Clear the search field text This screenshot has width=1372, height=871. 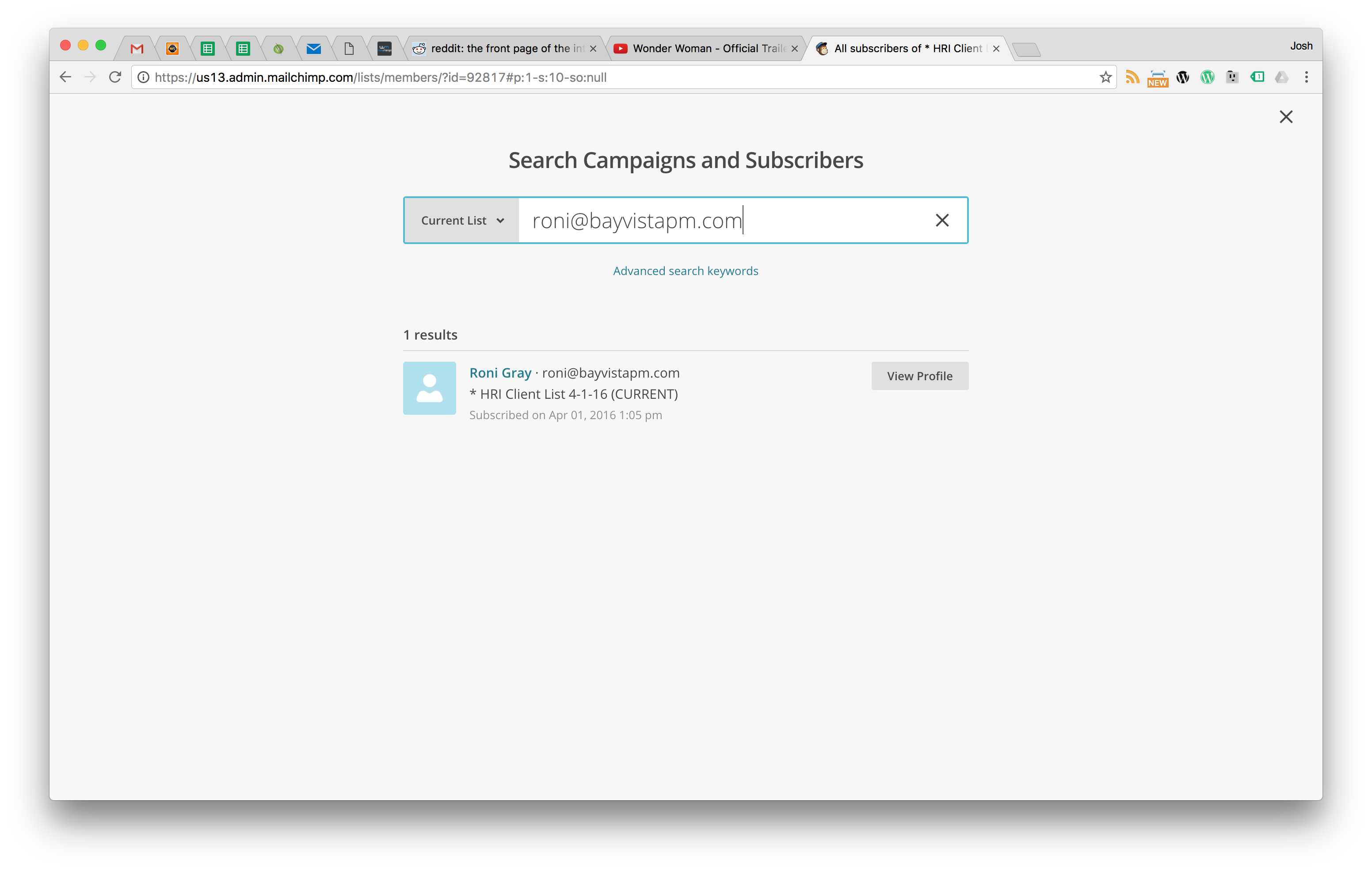pos(942,220)
